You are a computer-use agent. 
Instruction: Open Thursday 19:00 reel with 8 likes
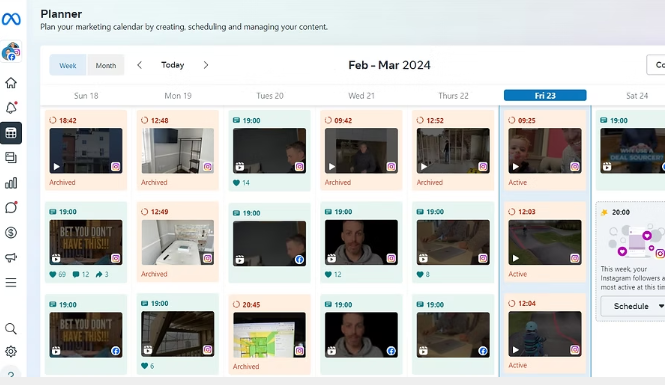[453, 242]
